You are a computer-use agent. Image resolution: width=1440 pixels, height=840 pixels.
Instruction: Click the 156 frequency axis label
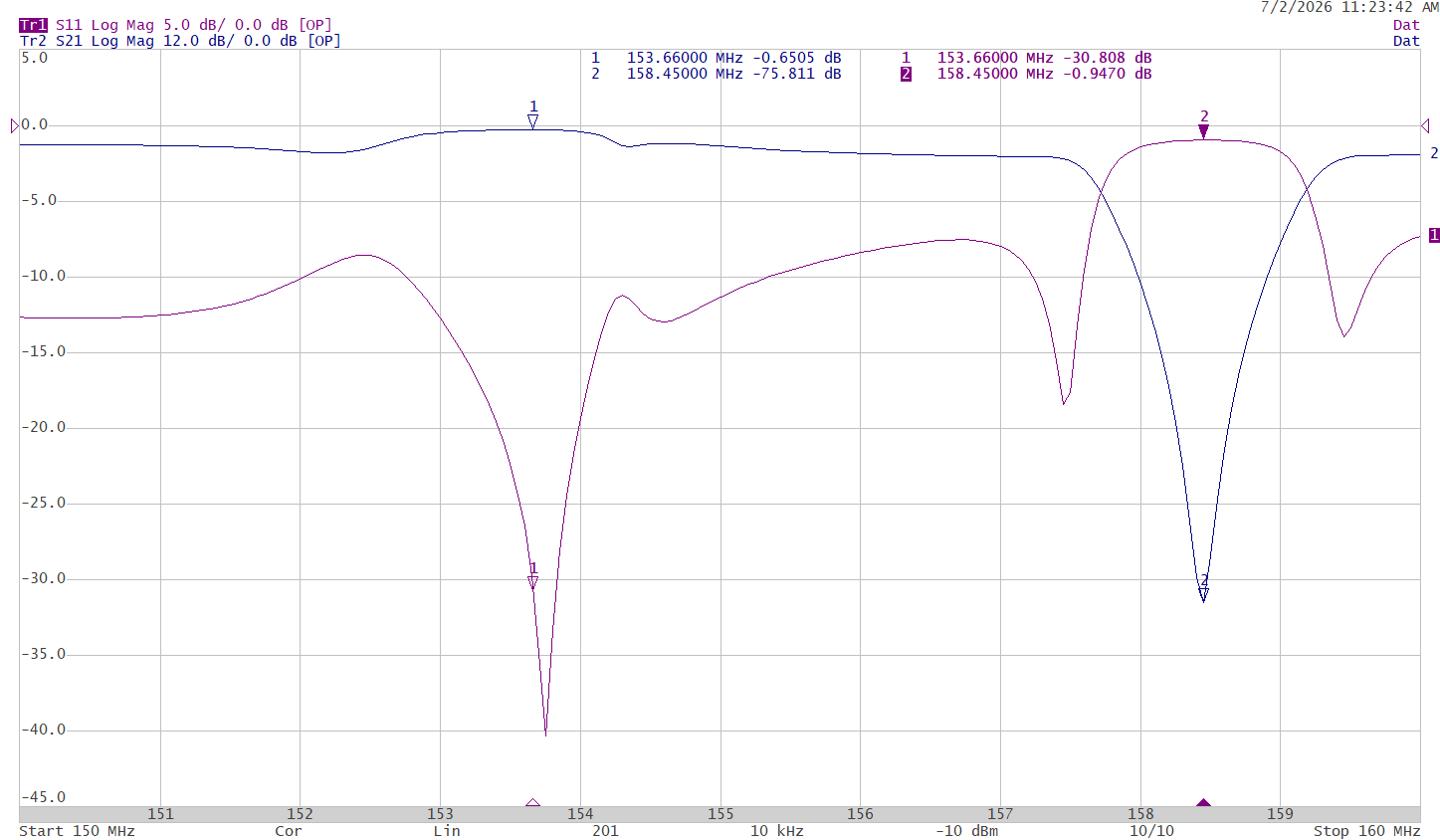pos(860,814)
